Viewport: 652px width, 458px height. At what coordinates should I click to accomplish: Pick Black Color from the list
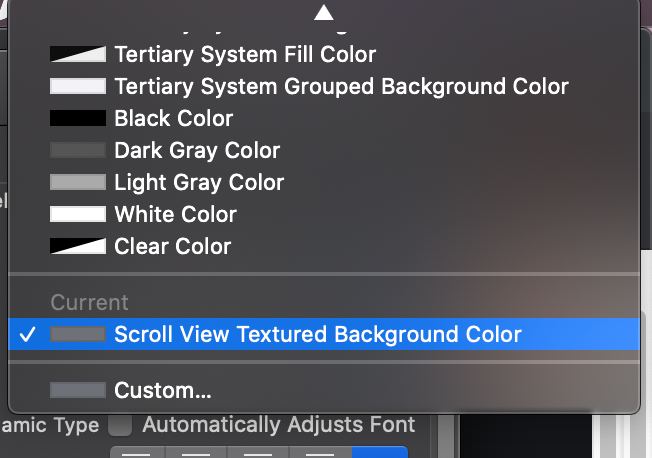pyautogui.click(x=173, y=118)
